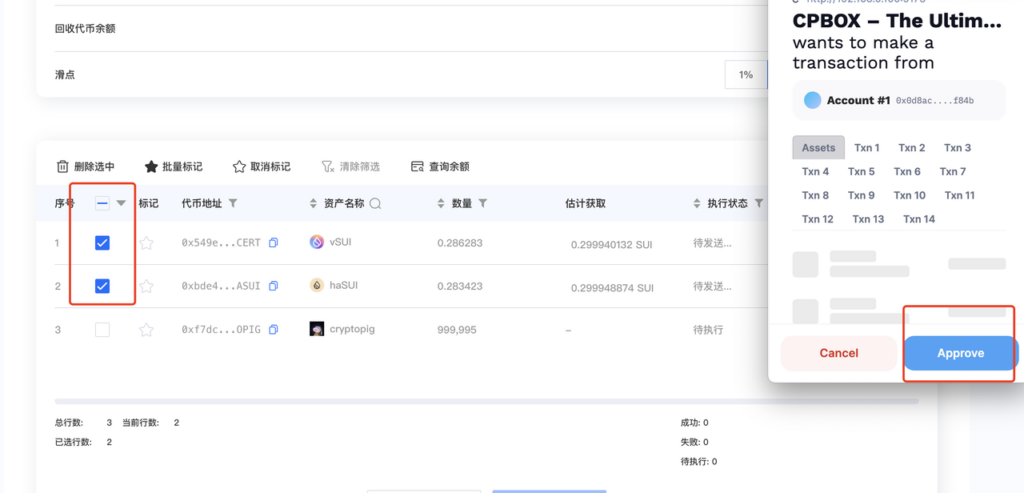Check the cryptopig row checkbox

click(103, 330)
